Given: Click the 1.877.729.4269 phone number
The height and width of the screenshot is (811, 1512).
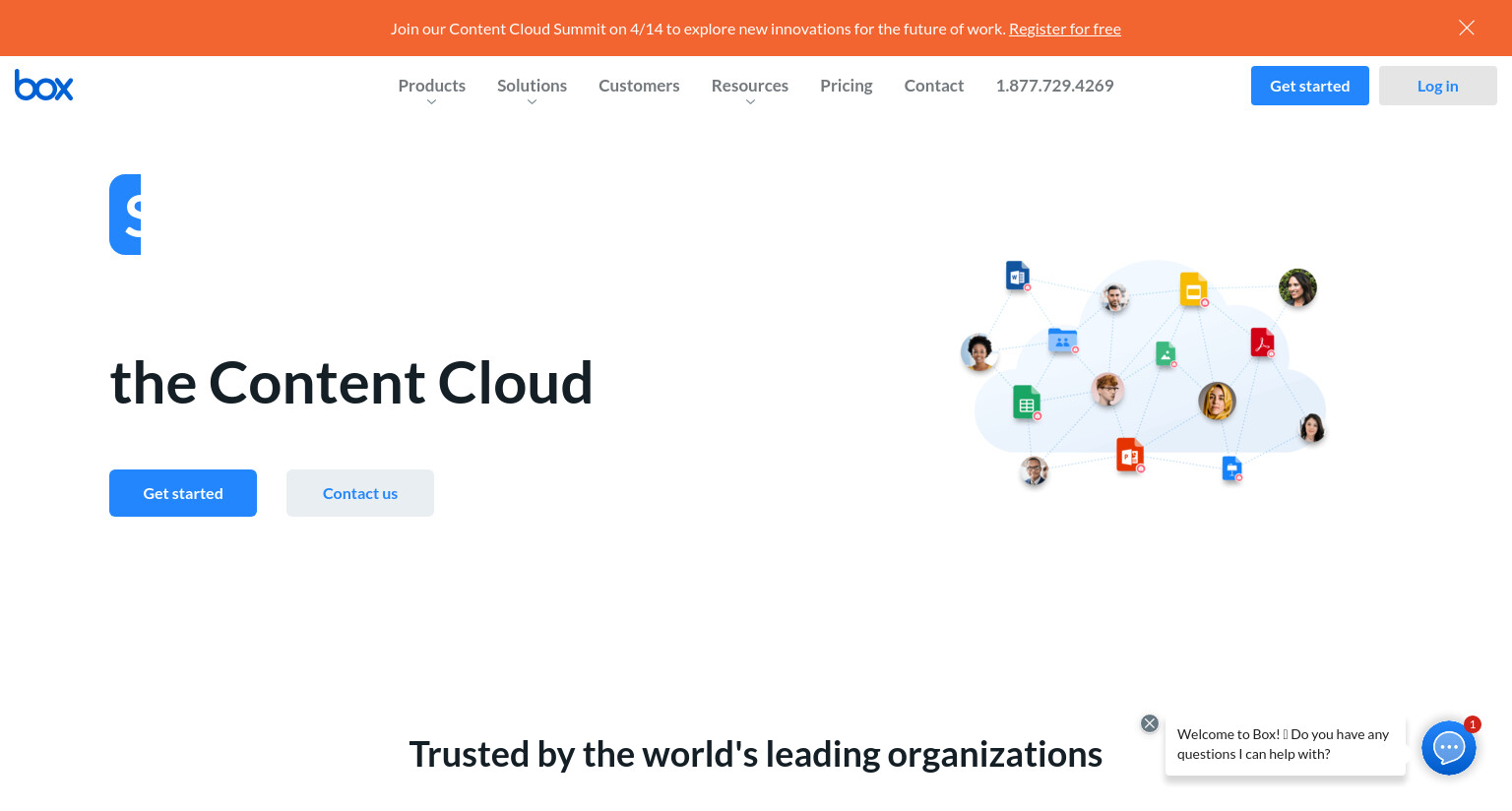Looking at the screenshot, I should click(x=1054, y=86).
